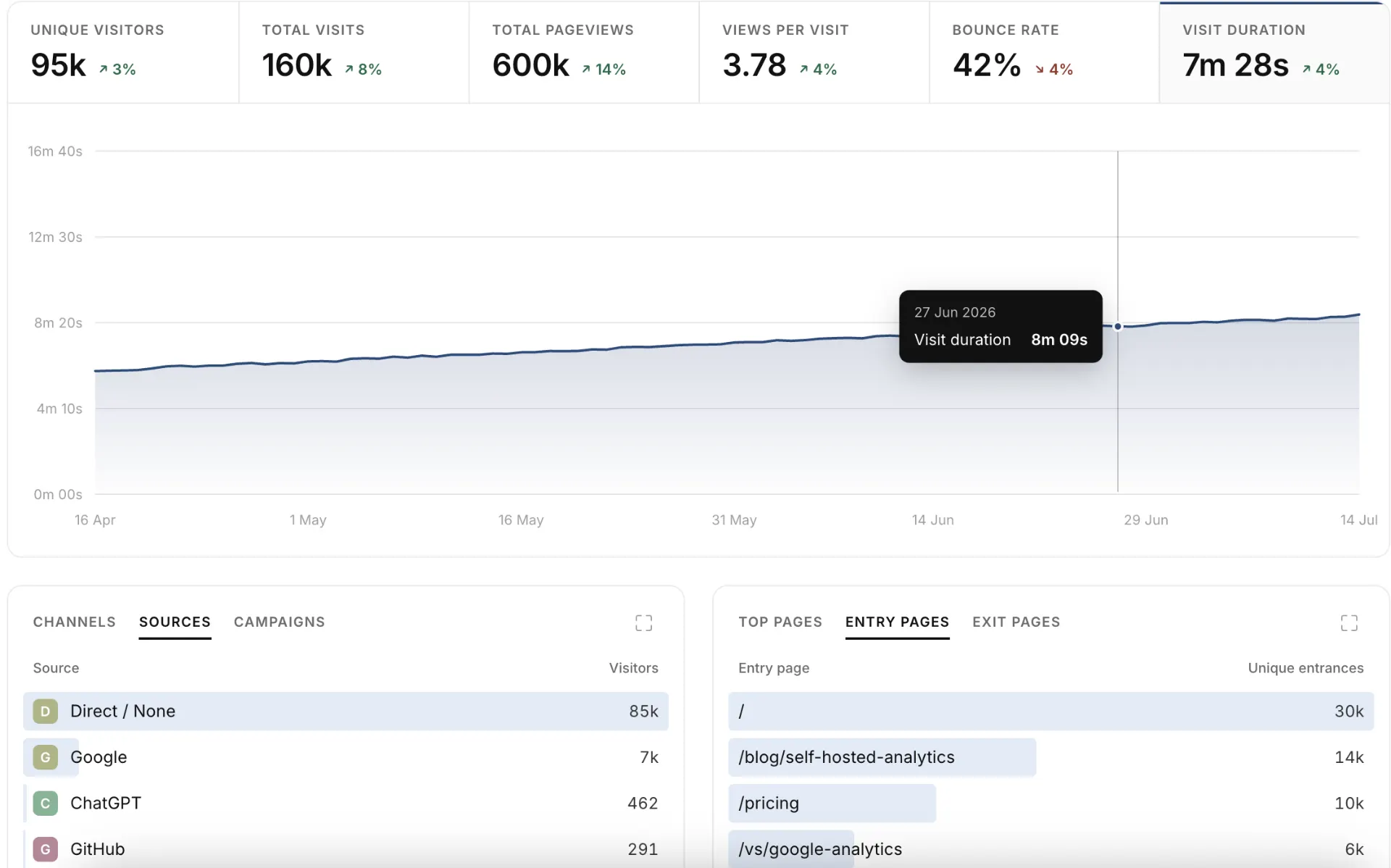The width and height of the screenshot is (1391, 868).
Task: Click the ChatGPT source favicon
Action: point(45,803)
